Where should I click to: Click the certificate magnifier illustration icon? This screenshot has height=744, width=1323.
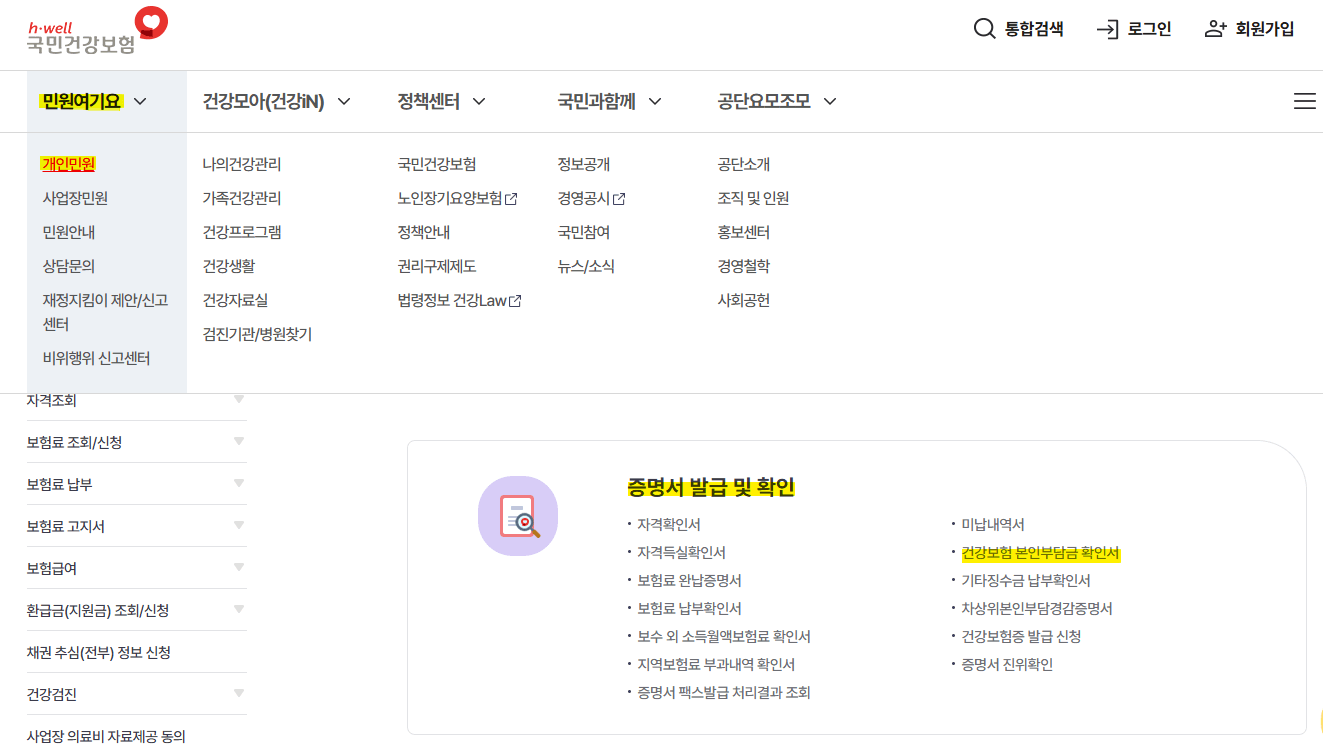coord(518,515)
